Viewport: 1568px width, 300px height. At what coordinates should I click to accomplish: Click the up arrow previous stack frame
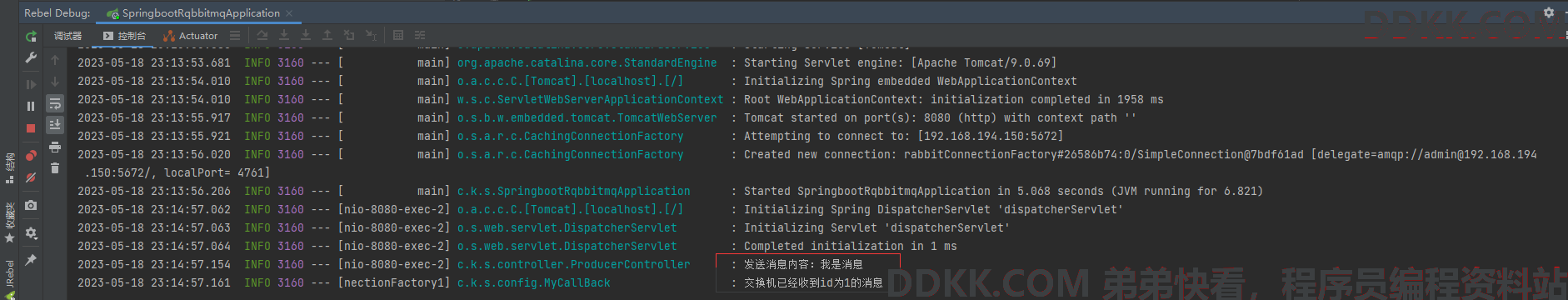[55, 60]
